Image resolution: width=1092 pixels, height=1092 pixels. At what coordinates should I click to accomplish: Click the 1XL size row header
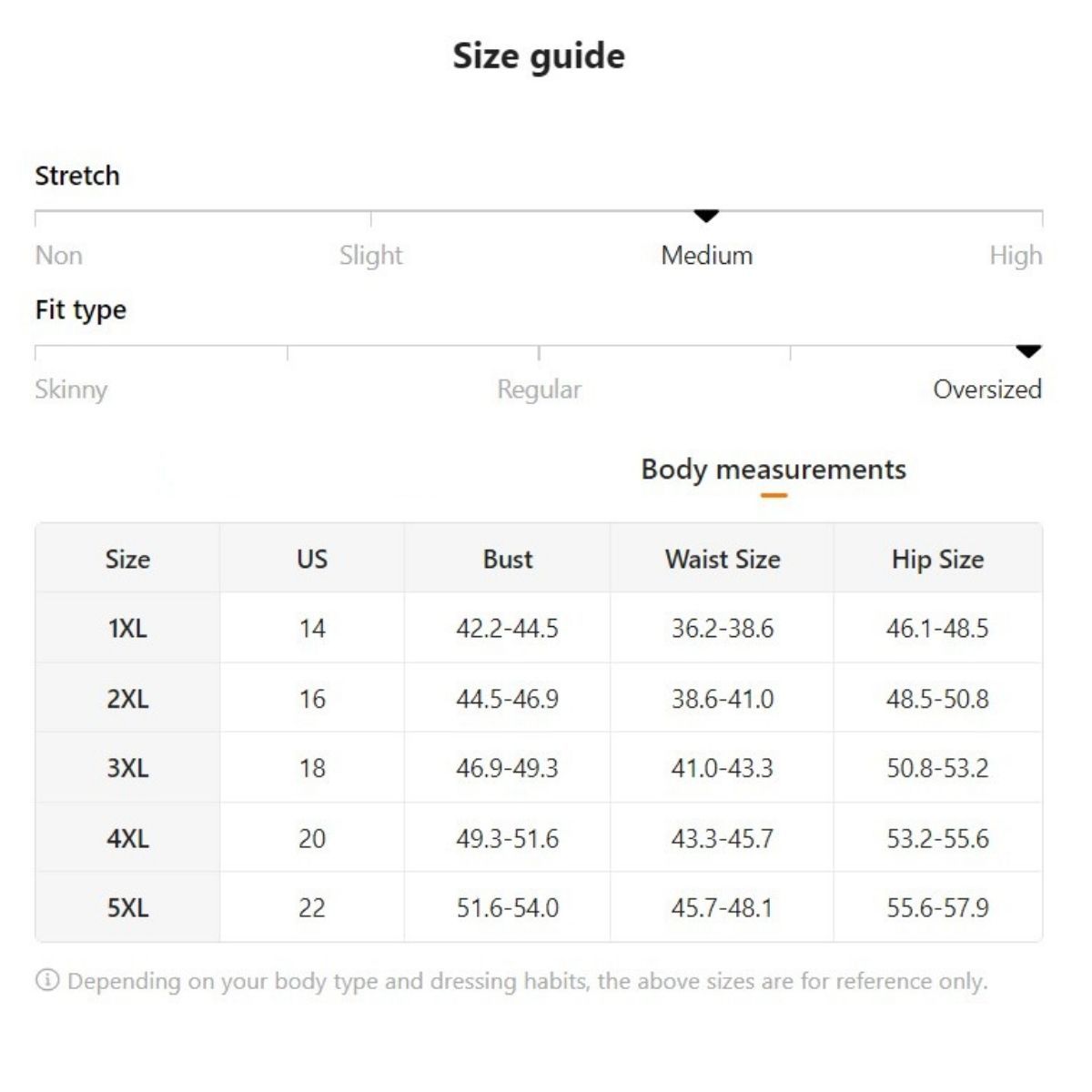[x=127, y=628]
